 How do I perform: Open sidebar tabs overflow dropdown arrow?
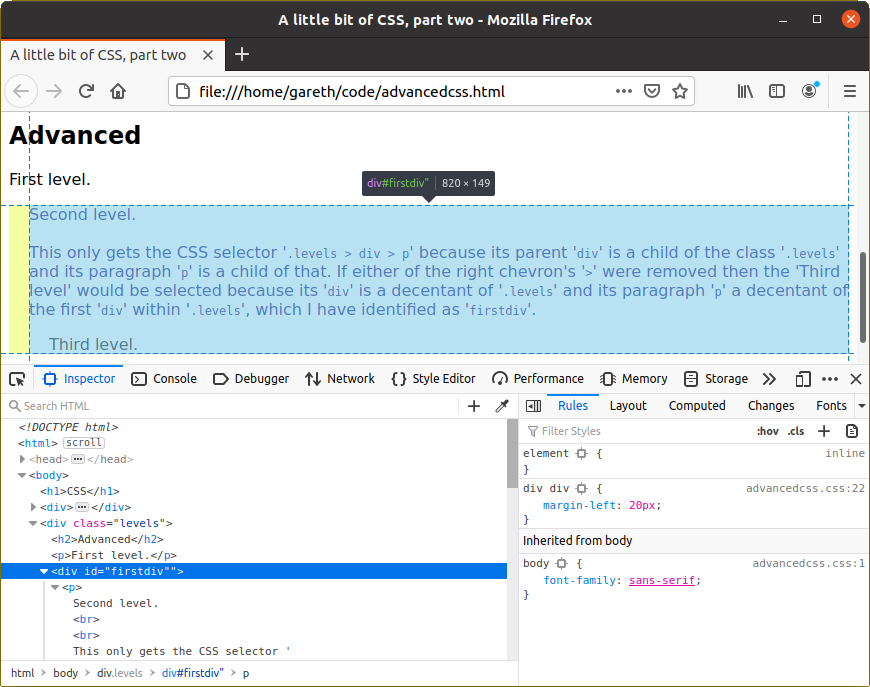[862, 406]
